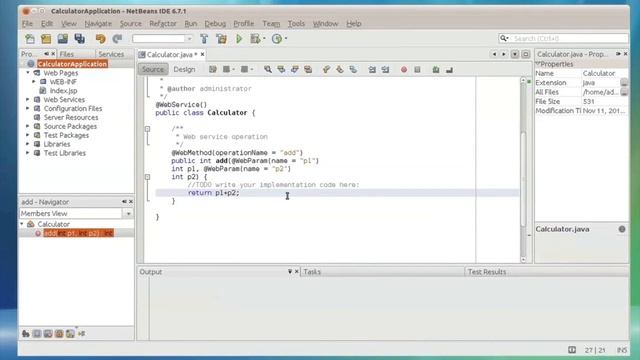Click the Shift Line Right editor icon
This screenshot has height=360, width=640.
pos(385,70)
